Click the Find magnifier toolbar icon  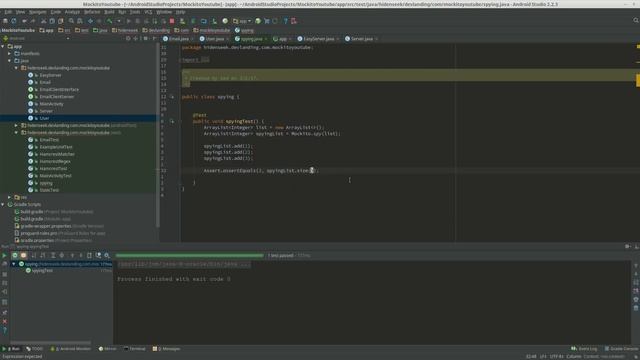(x=71, y=21)
